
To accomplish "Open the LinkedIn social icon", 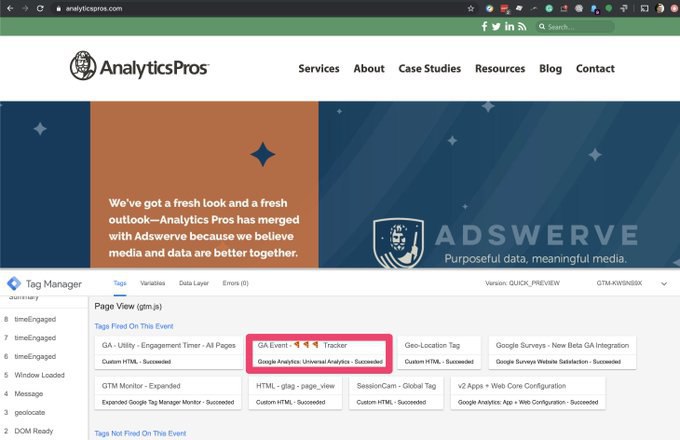I will click(x=509, y=26).
